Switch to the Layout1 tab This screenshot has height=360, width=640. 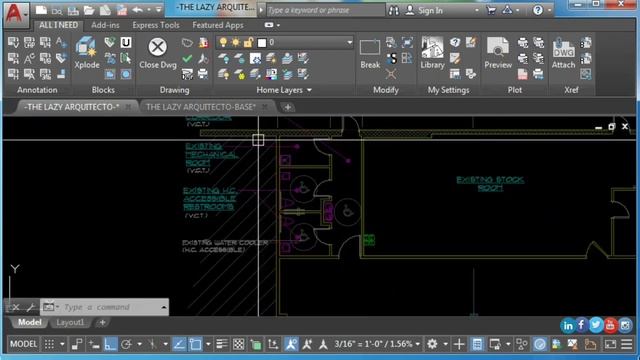(x=70, y=322)
